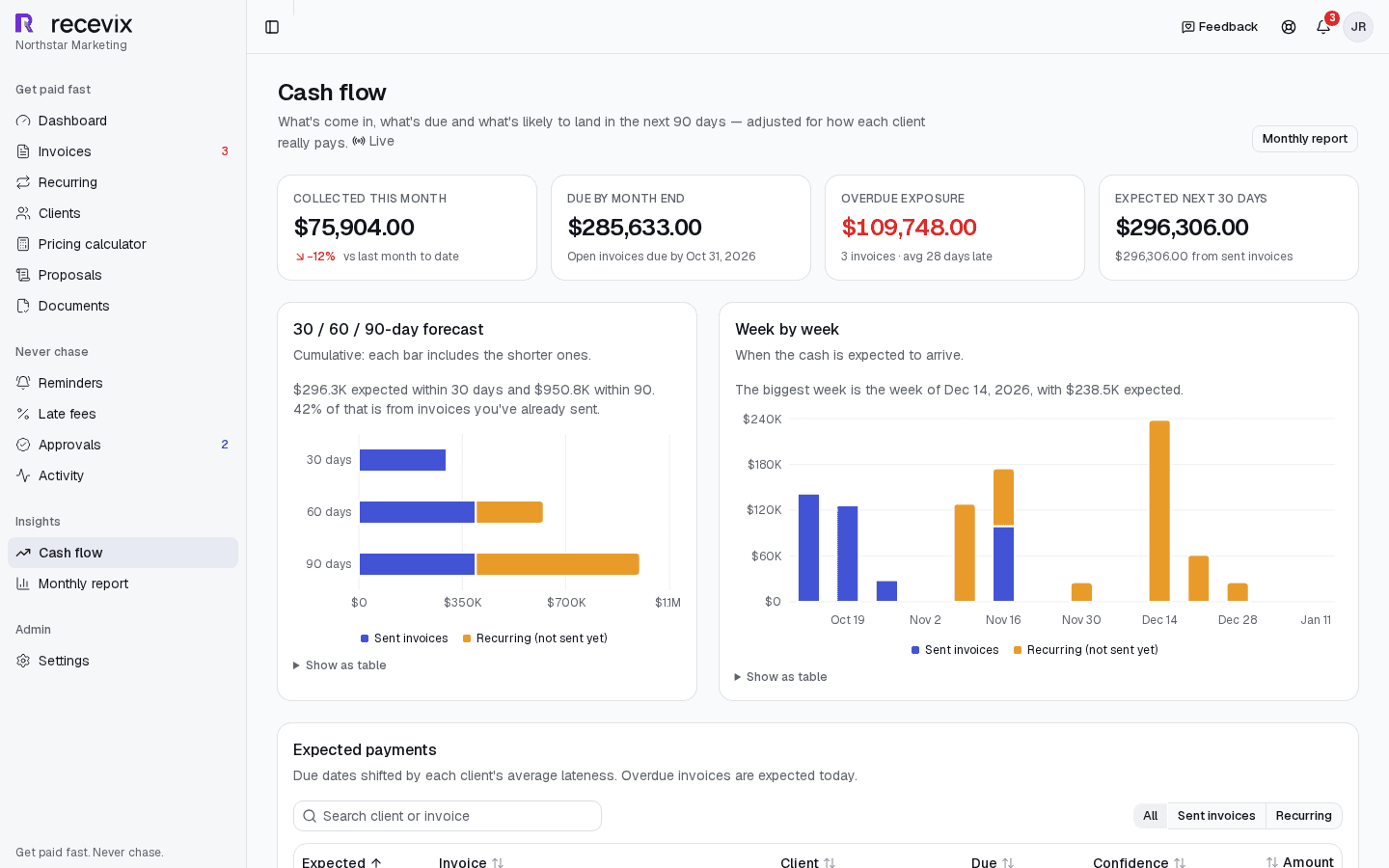The image size is (1389, 868).
Task: Filter expected payments to Sent invoices
Action: (x=1216, y=816)
